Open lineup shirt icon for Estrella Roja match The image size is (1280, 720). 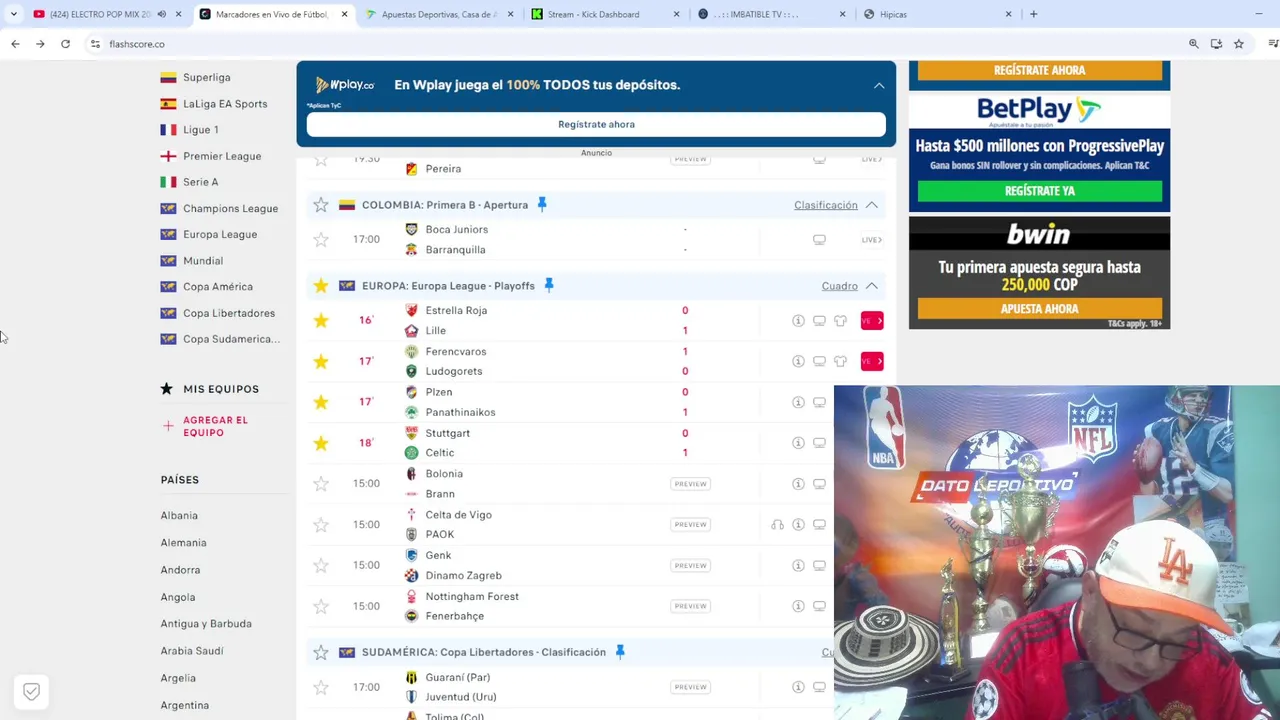click(840, 321)
